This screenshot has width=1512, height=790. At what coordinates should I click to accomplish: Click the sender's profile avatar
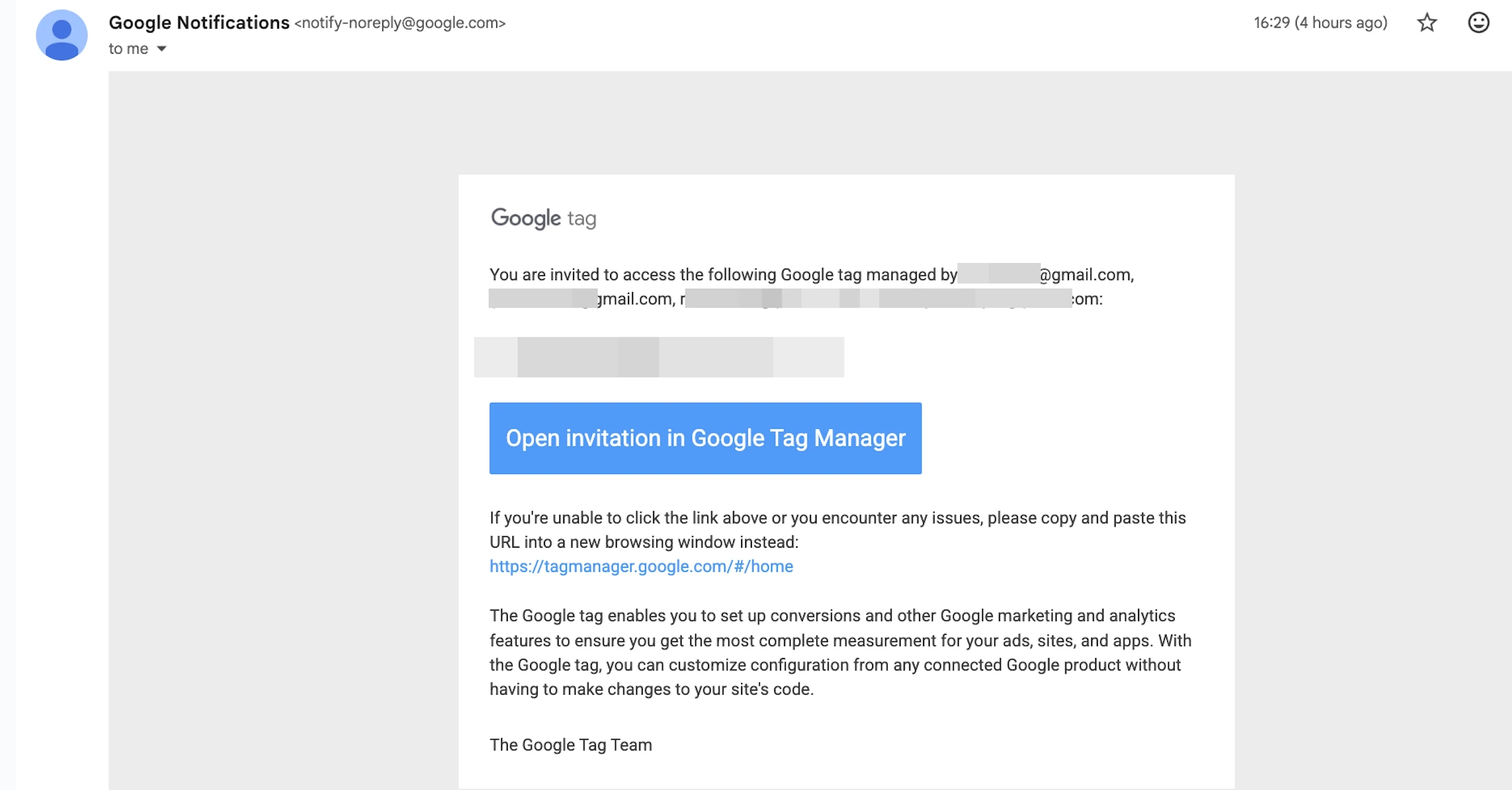pyautogui.click(x=62, y=35)
